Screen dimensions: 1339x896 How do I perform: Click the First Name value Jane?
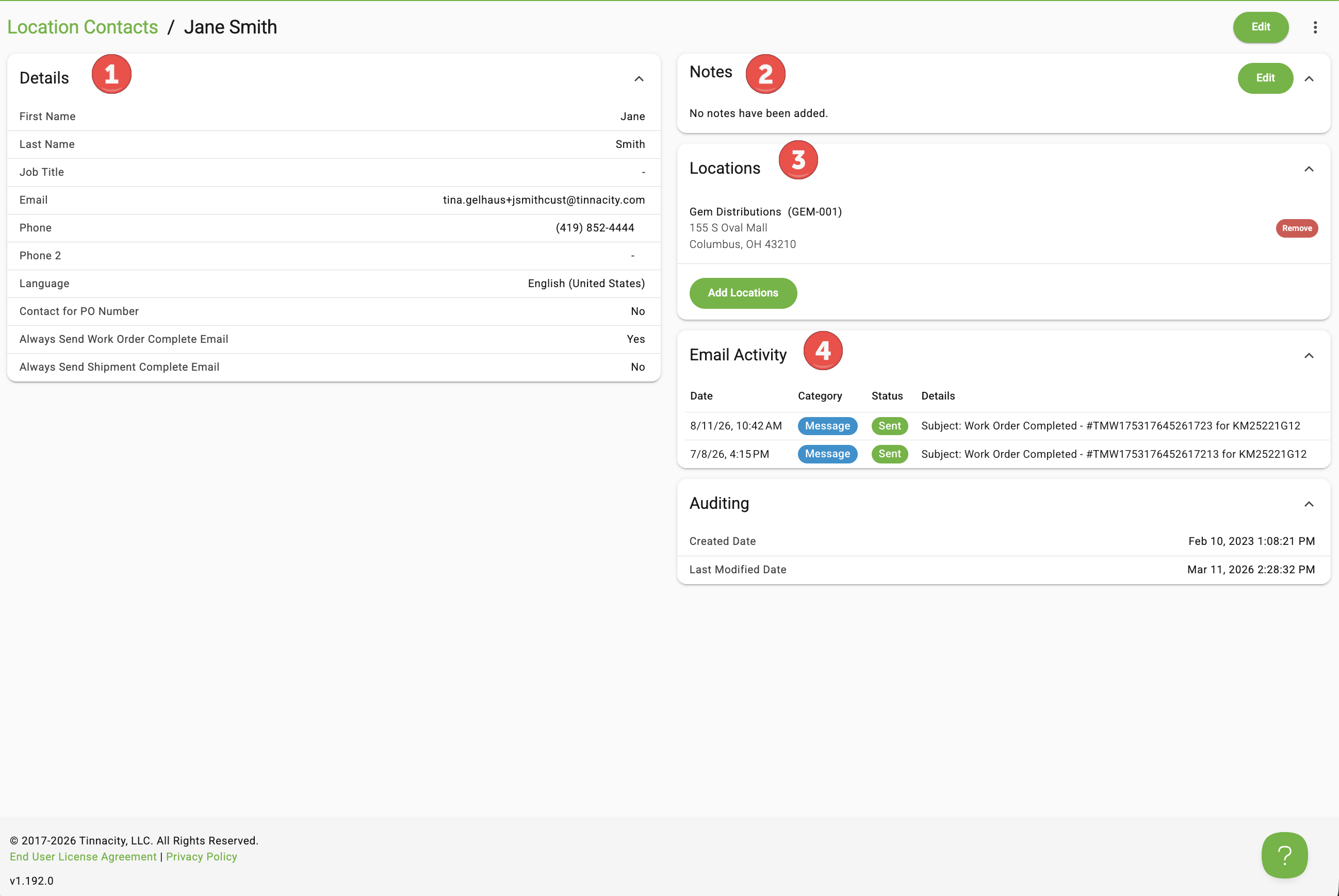(x=632, y=117)
